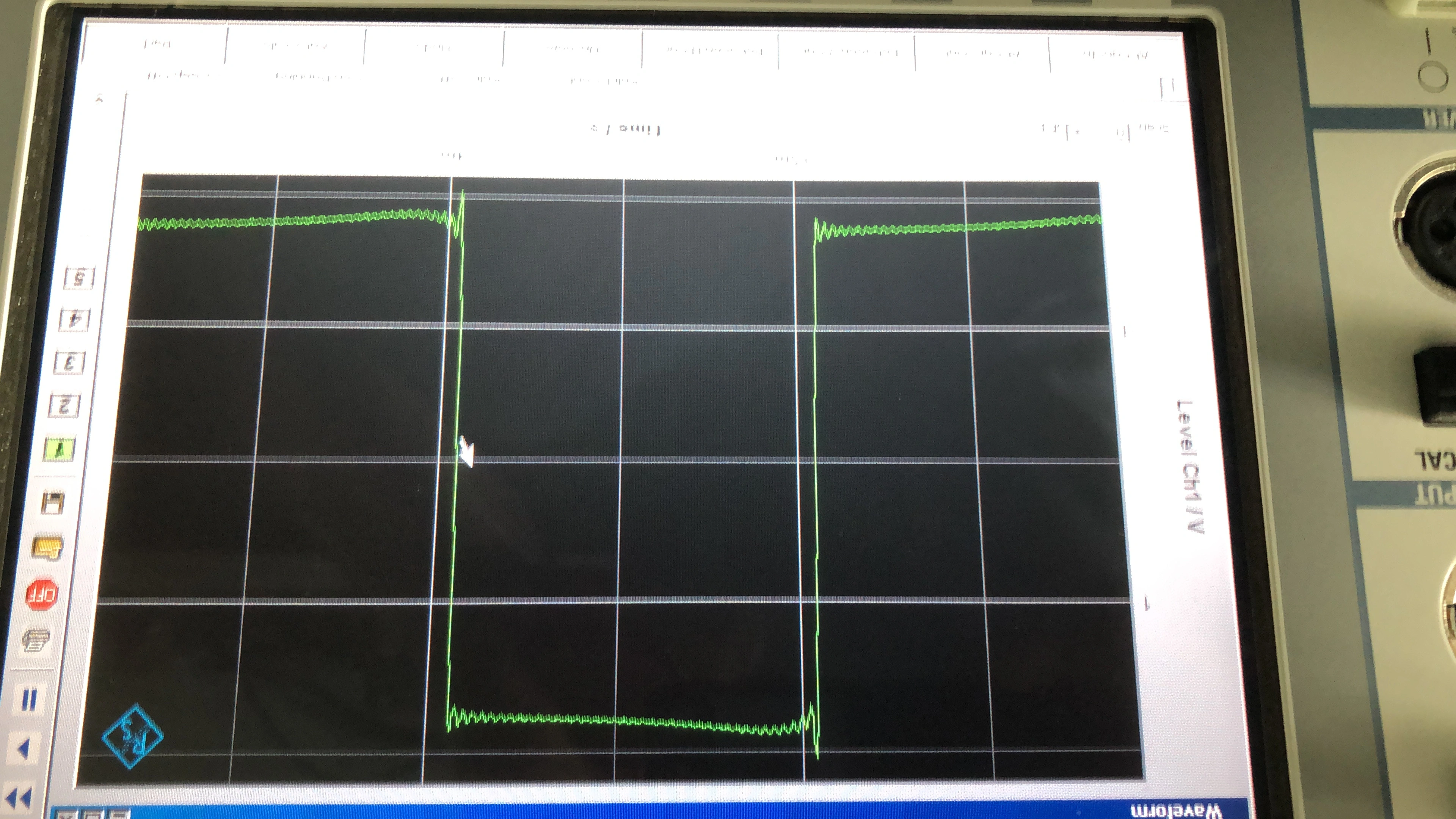Click the floppy disk save icon

coord(53,501)
